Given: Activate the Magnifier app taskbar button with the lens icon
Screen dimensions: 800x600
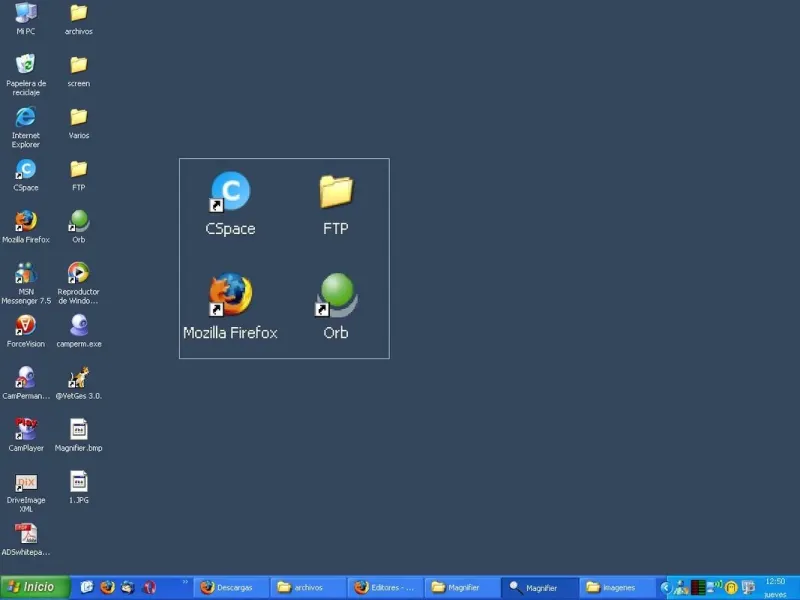Looking at the screenshot, I should [x=540, y=588].
